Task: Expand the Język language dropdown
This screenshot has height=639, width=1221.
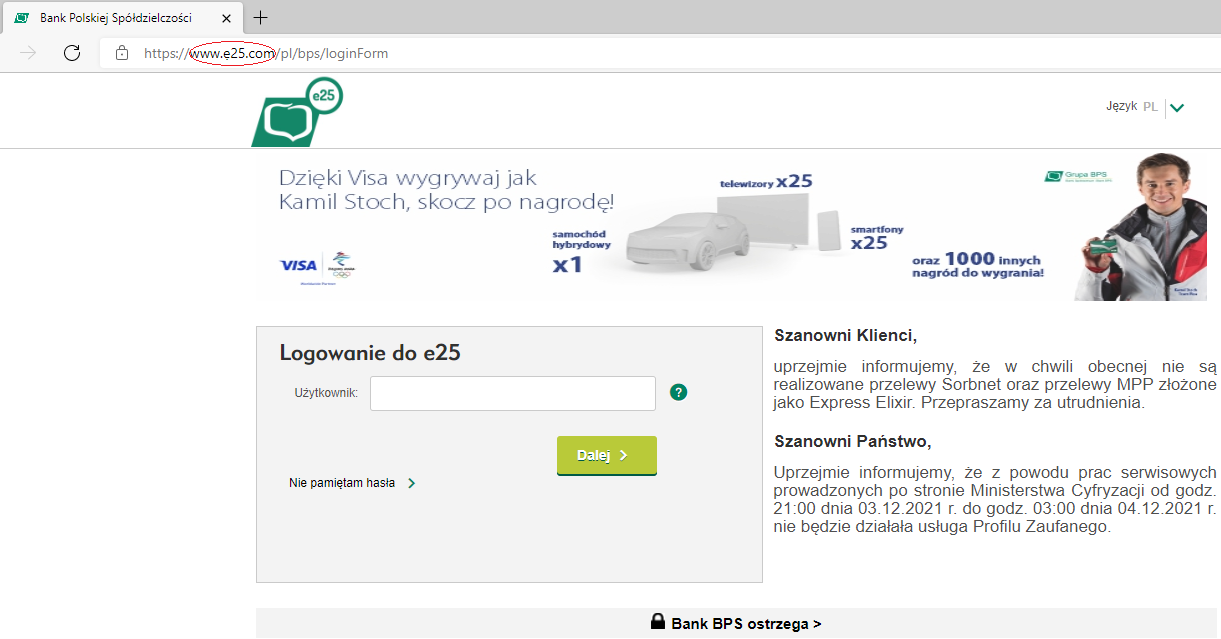Action: [x=1177, y=107]
